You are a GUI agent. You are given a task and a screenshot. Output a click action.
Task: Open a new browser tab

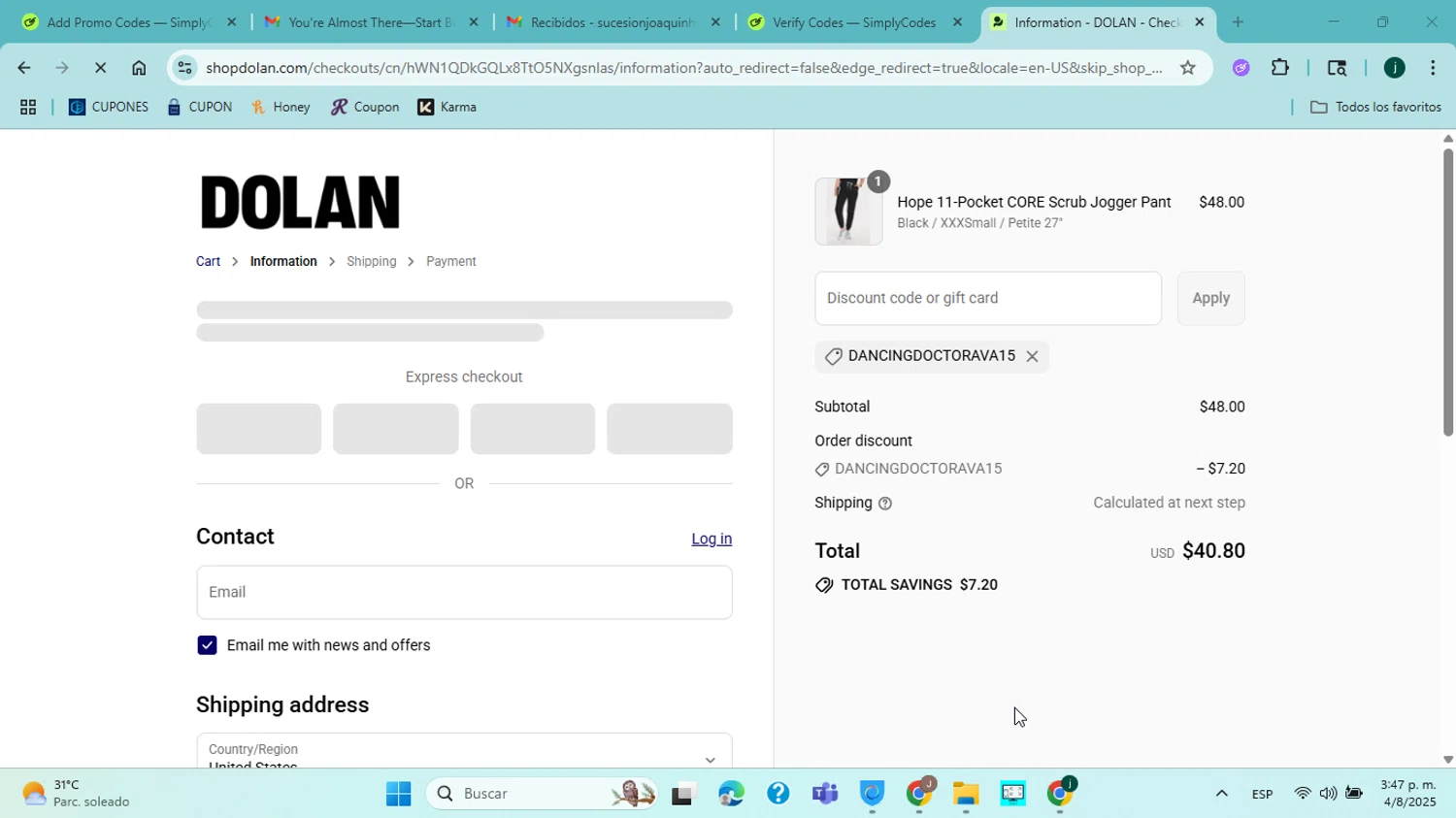[x=1238, y=22]
